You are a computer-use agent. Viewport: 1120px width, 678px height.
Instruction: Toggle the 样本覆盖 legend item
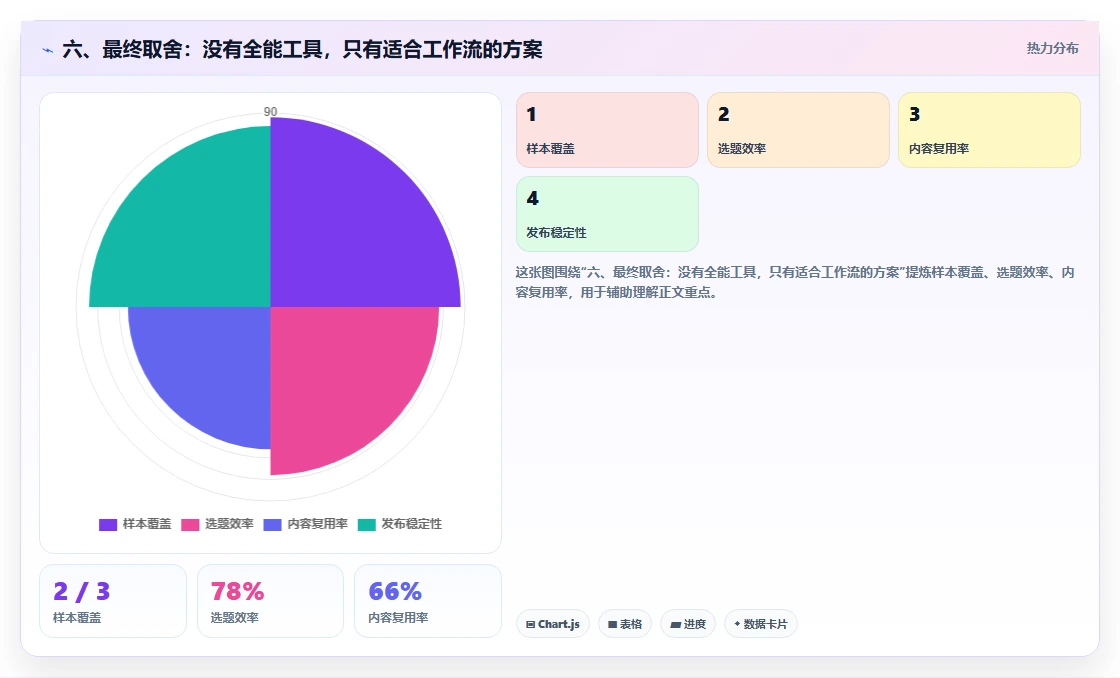click(135, 524)
